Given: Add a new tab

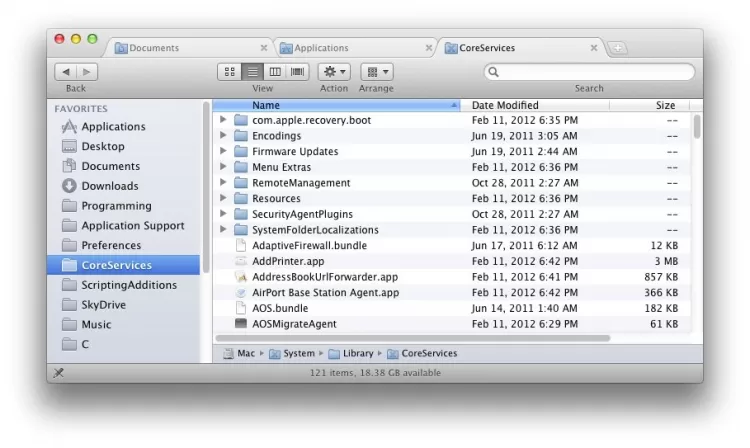Looking at the screenshot, I should 618,48.
